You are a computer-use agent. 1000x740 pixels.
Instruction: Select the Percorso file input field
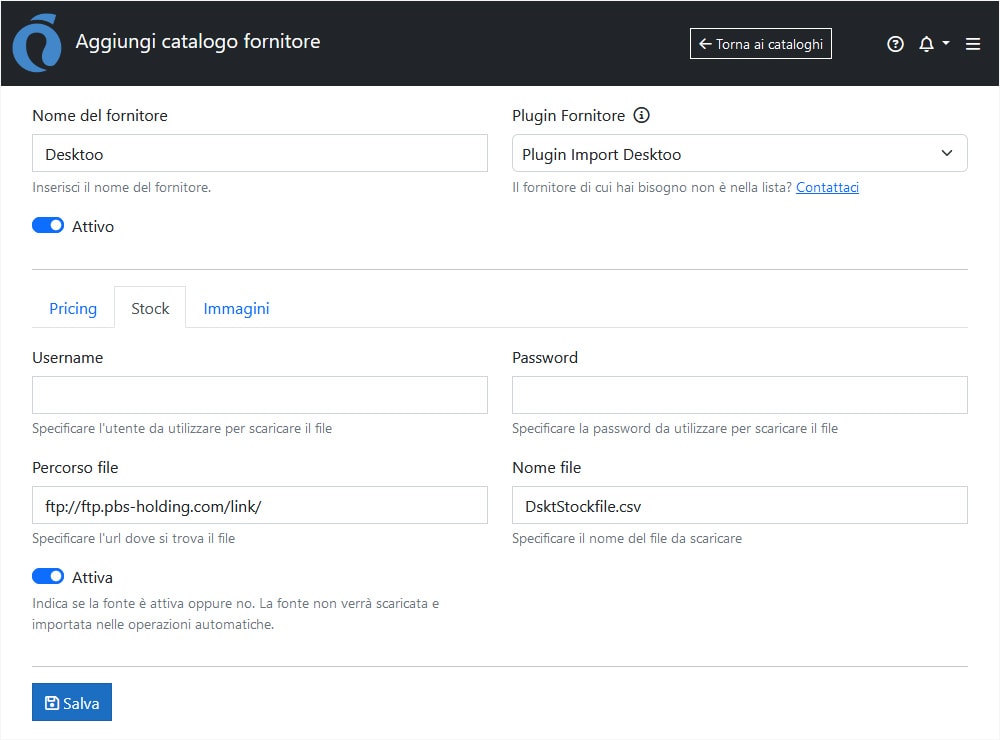click(x=260, y=505)
